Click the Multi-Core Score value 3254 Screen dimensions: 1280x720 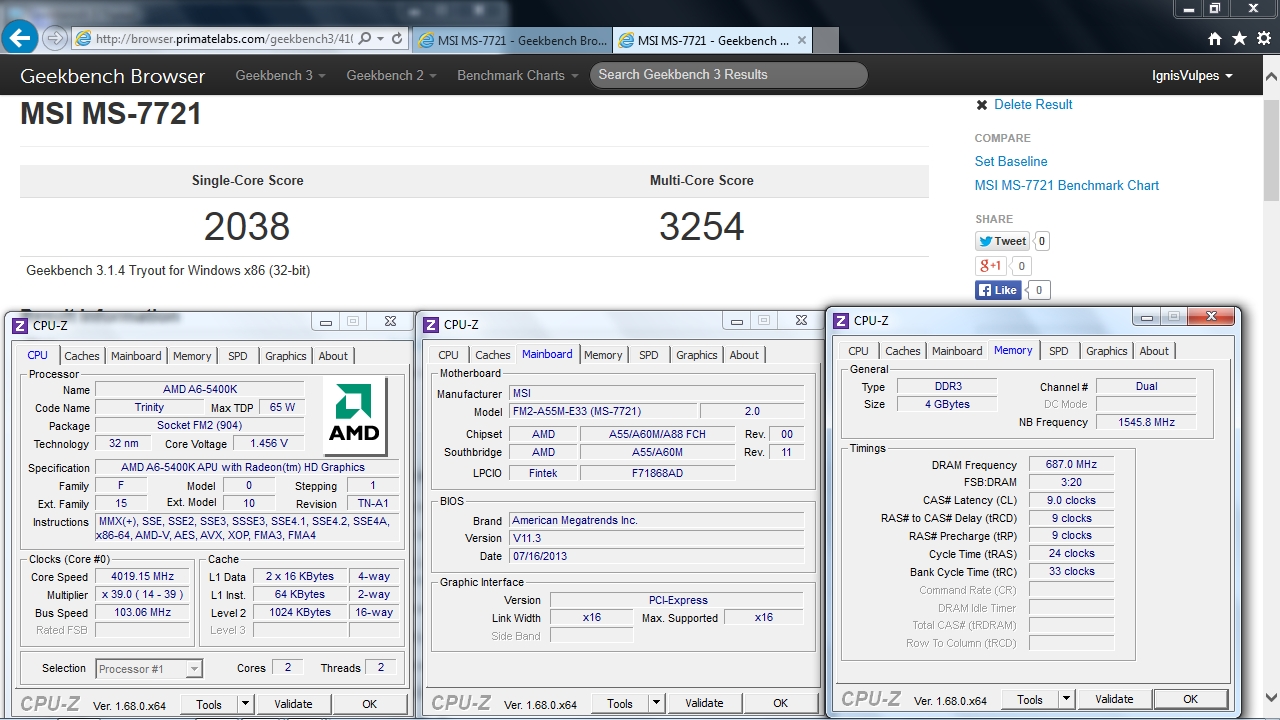pyautogui.click(x=702, y=227)
